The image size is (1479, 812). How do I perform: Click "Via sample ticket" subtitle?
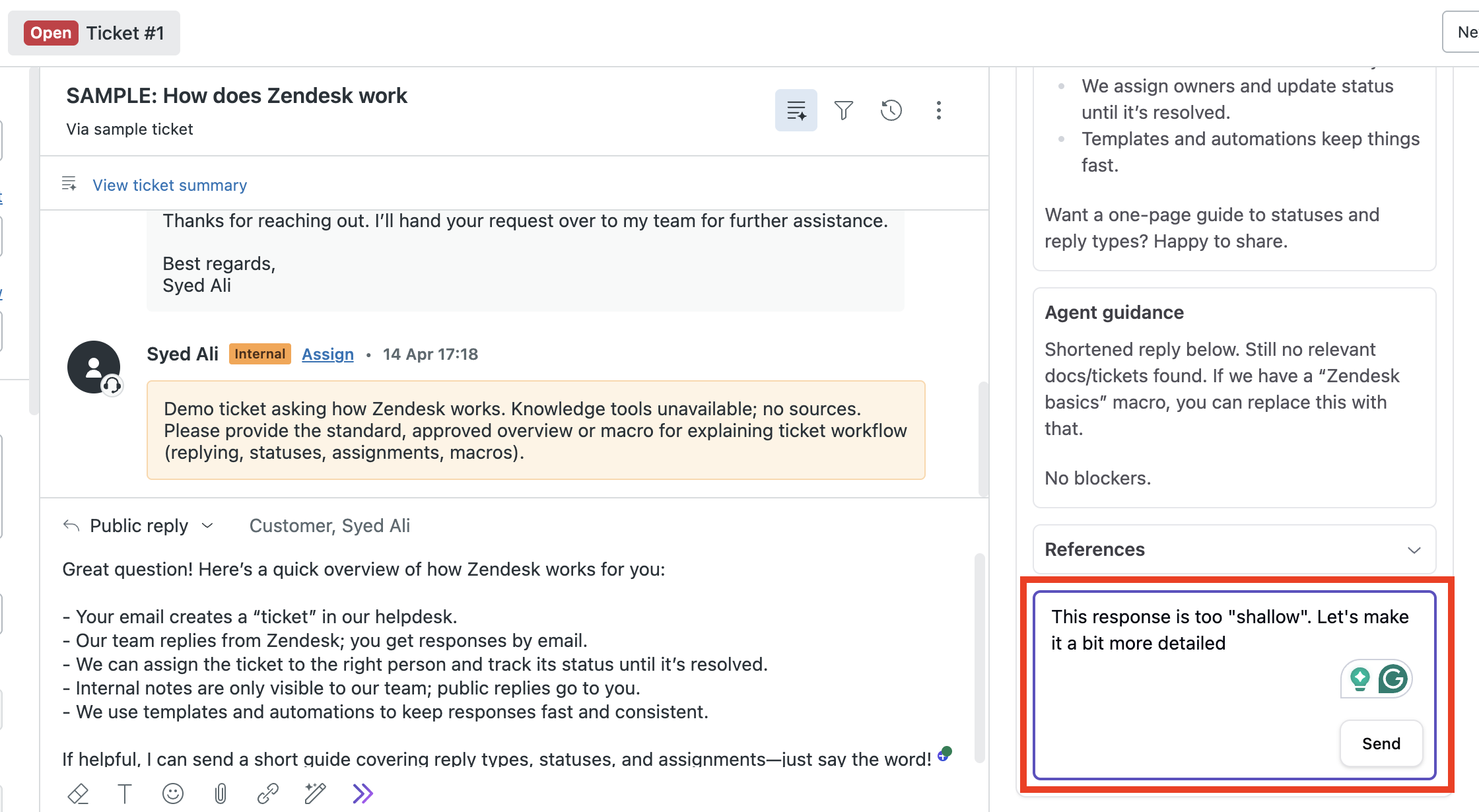tap(129, 129)
